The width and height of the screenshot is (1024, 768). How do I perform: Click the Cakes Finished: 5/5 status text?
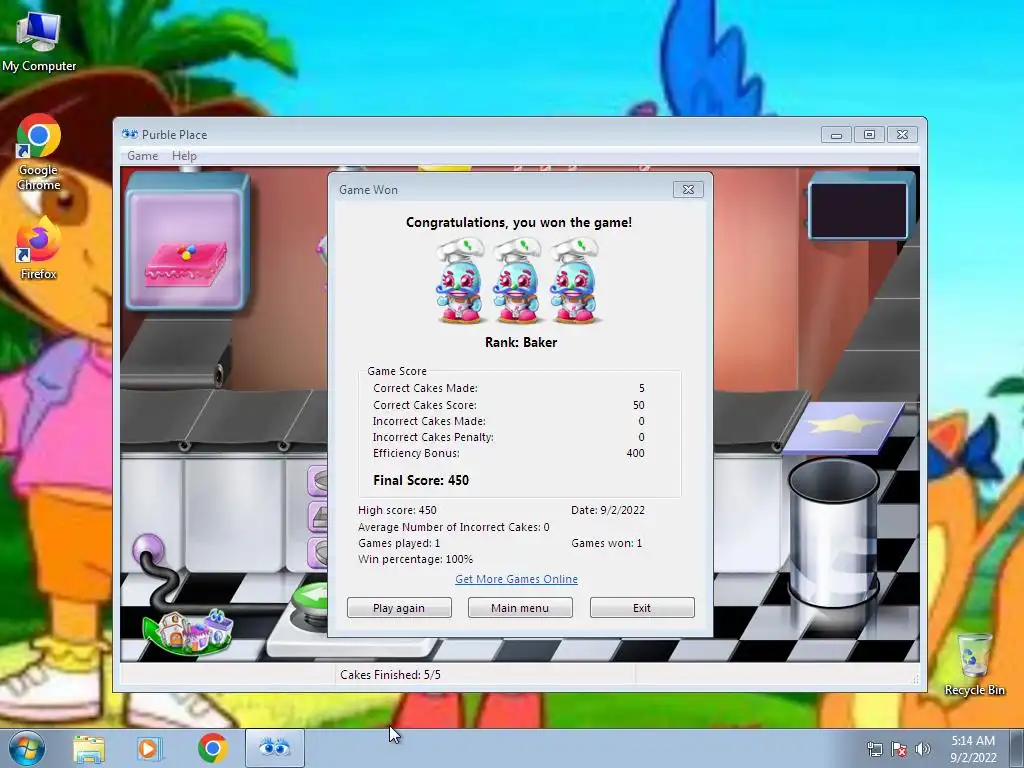click(x=390, y=675)
